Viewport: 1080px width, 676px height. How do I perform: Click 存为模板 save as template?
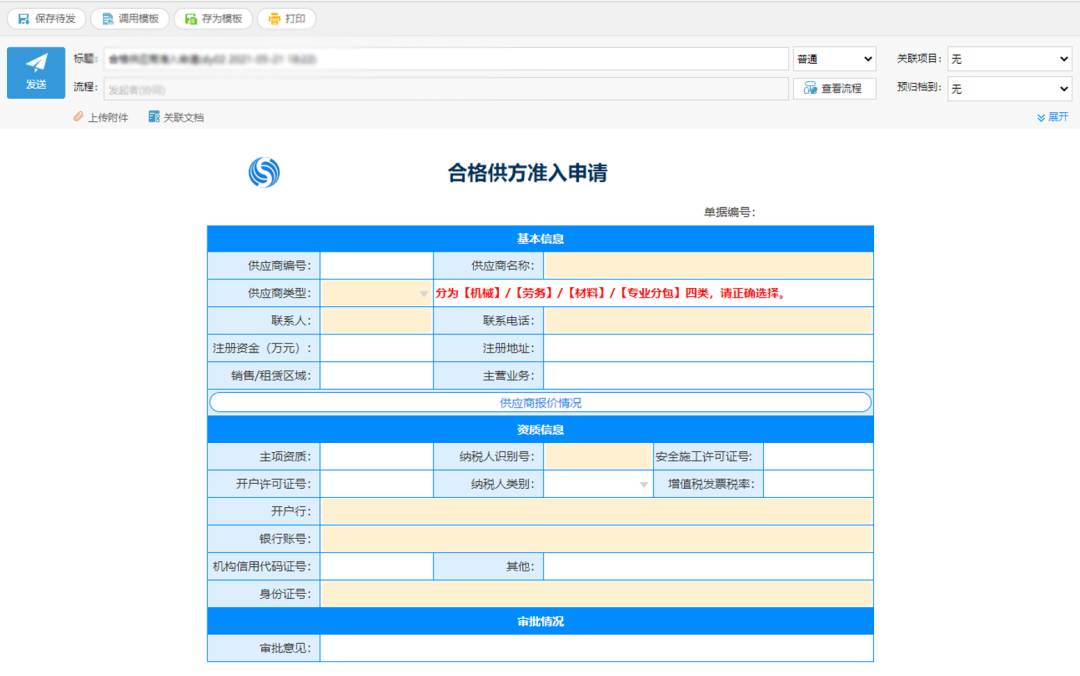(x=213, y=18)
